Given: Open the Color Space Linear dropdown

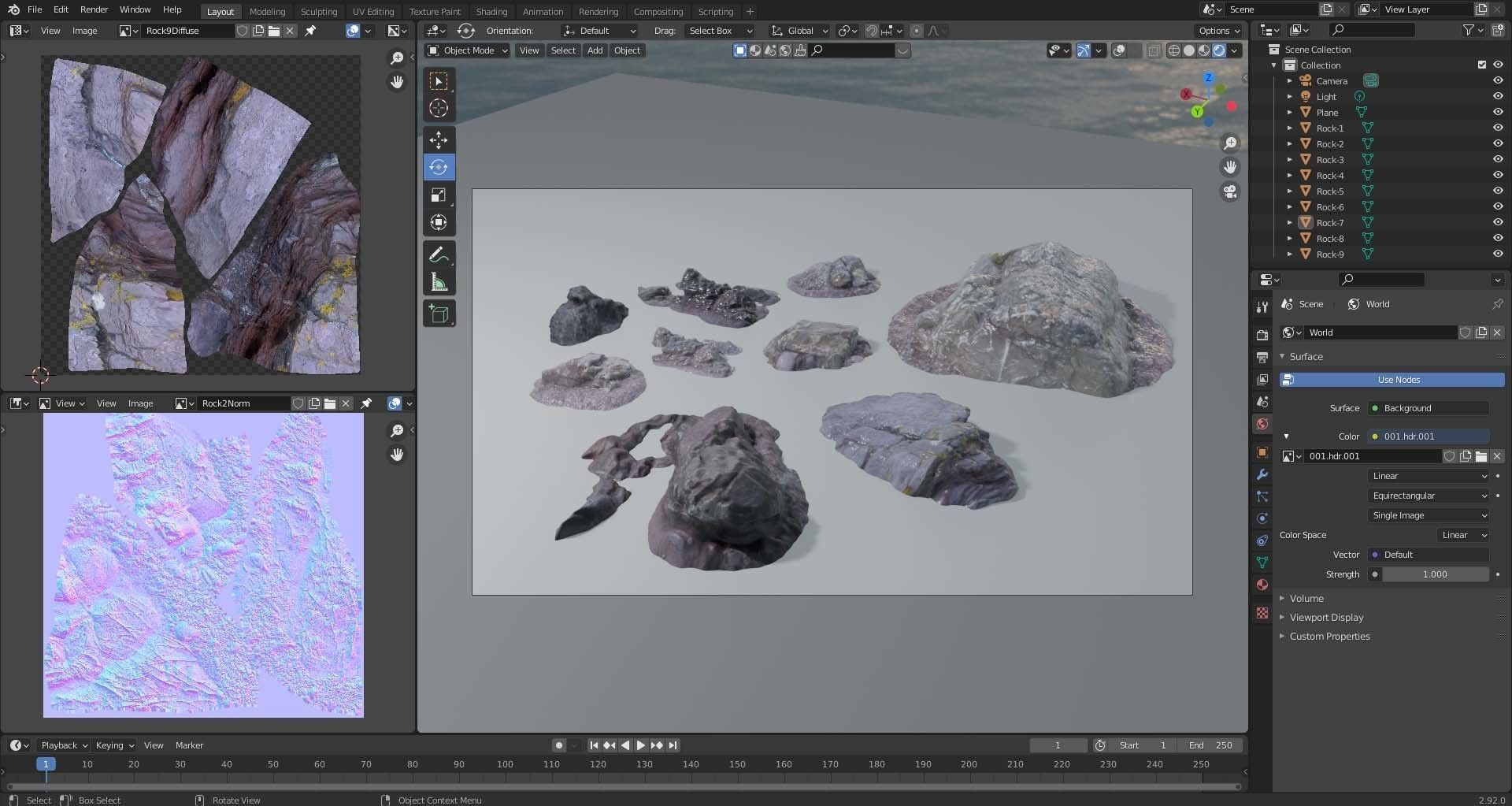Looking at the screenshot, I should (1462, 535).
